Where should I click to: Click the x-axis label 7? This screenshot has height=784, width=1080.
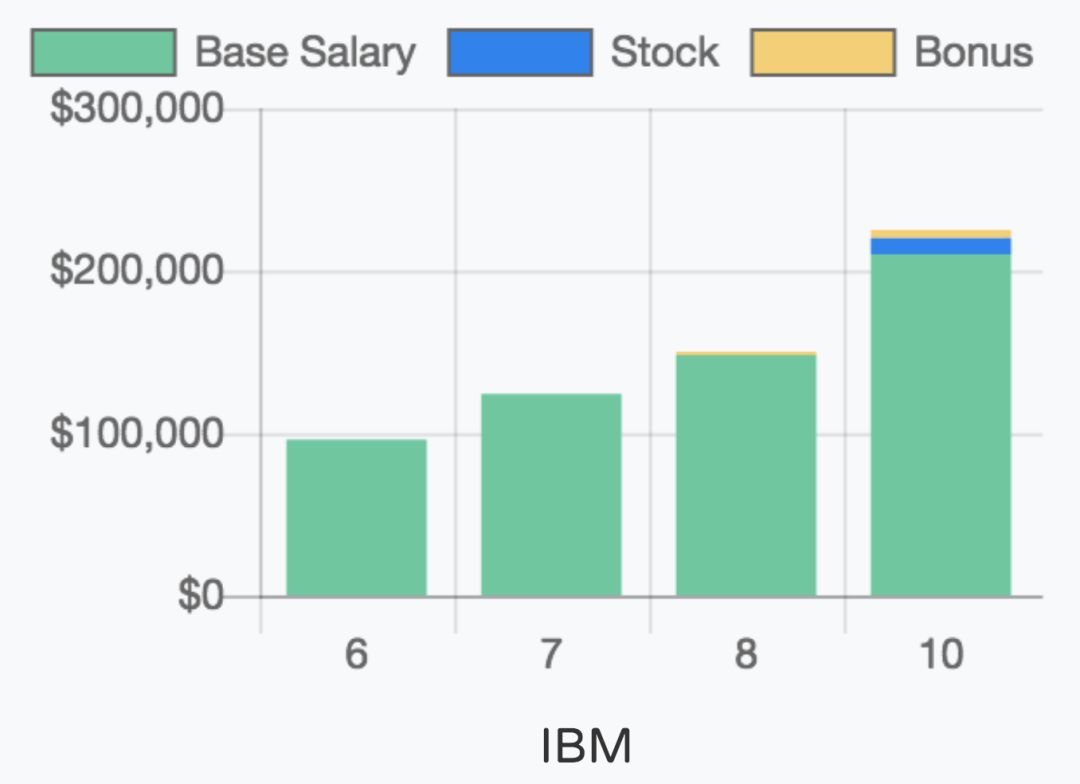coord(551,655)
